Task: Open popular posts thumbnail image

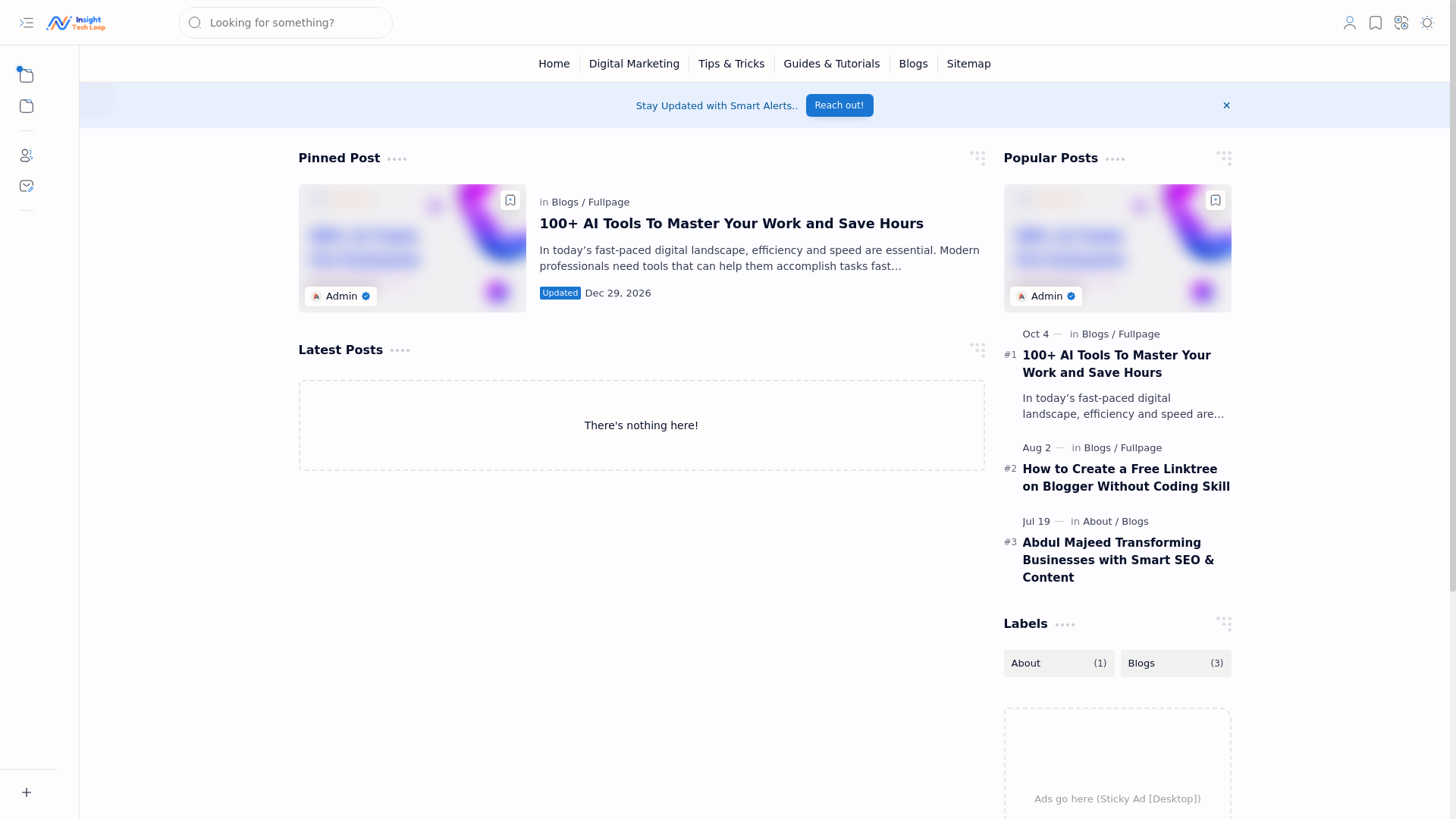Action: coord(1117,248)
